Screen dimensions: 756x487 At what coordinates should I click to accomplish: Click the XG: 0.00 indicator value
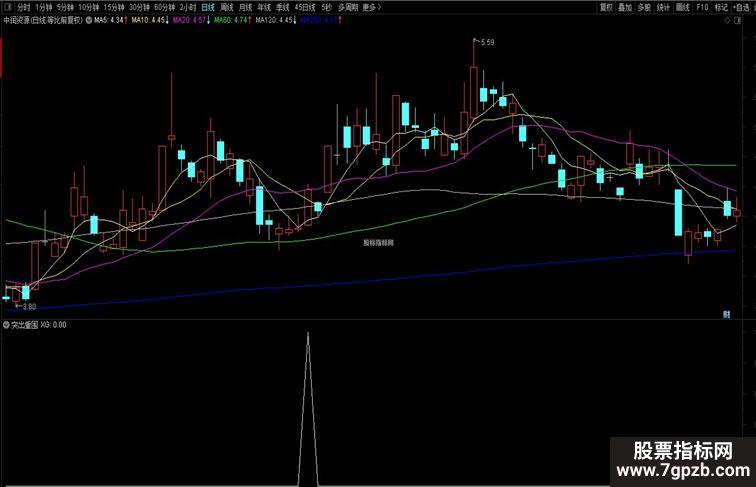[54, 325]
